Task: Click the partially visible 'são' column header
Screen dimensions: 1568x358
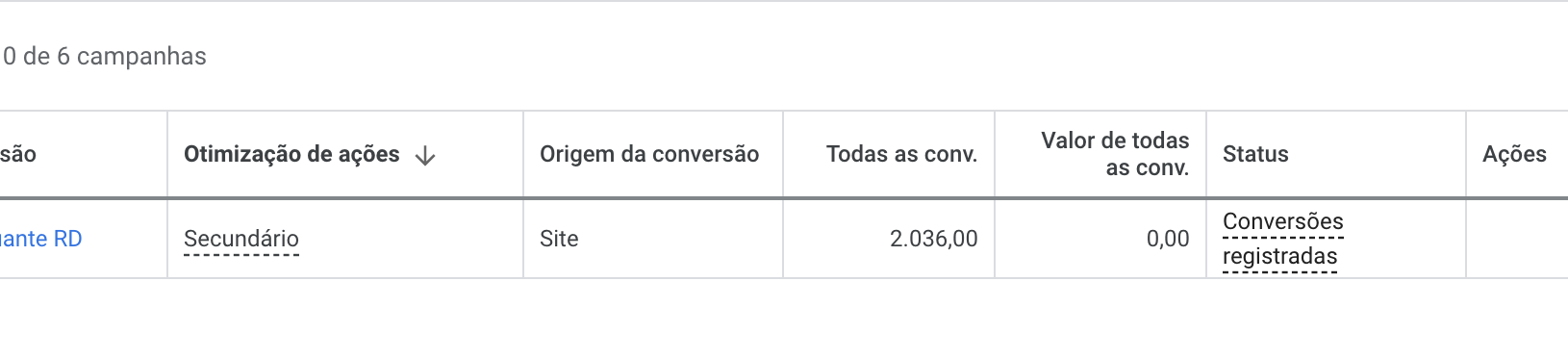Action: tap(18, 154)
